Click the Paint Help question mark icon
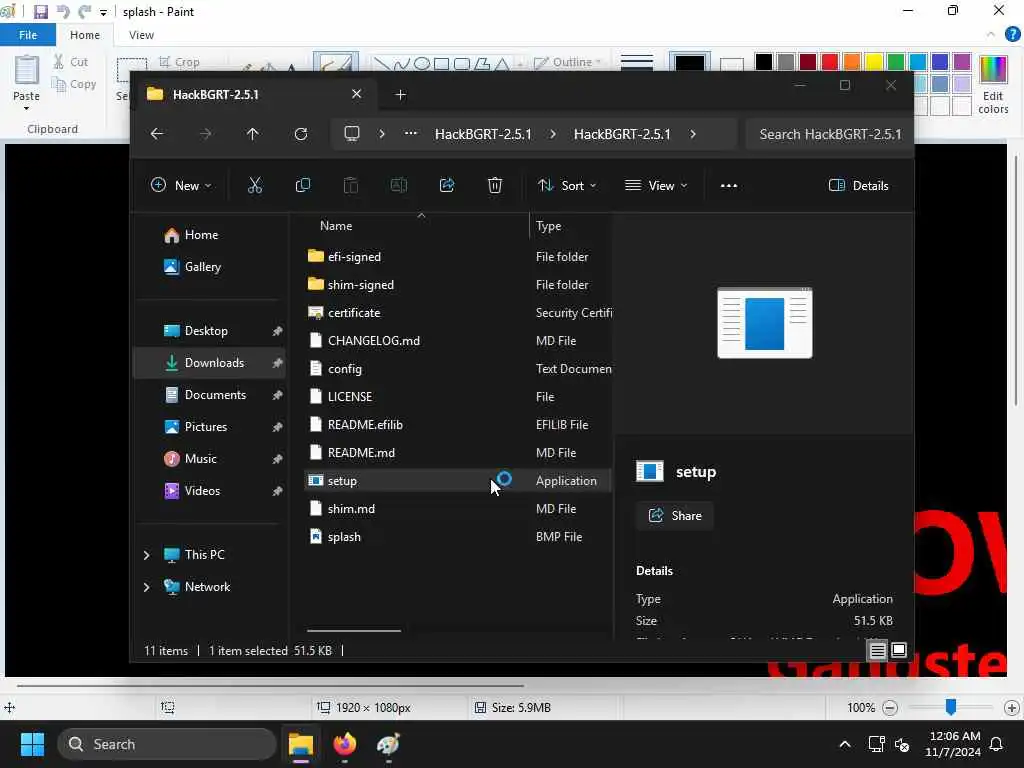 pos(1012,35)
